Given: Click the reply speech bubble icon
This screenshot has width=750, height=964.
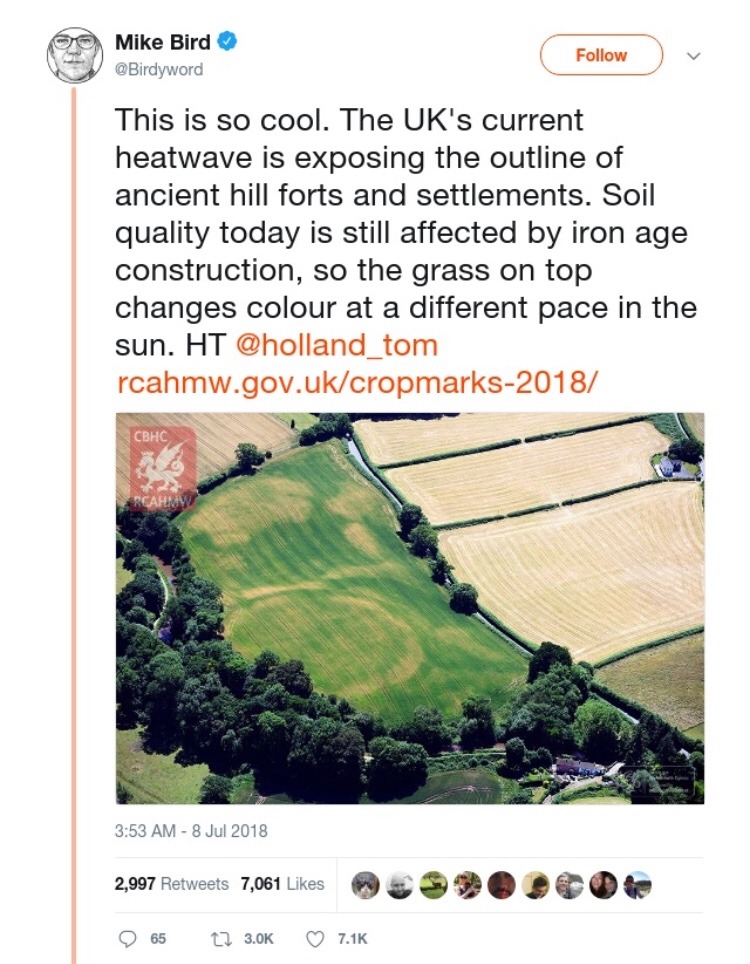Looking at the screenshot, I should [x=129, y=938].
